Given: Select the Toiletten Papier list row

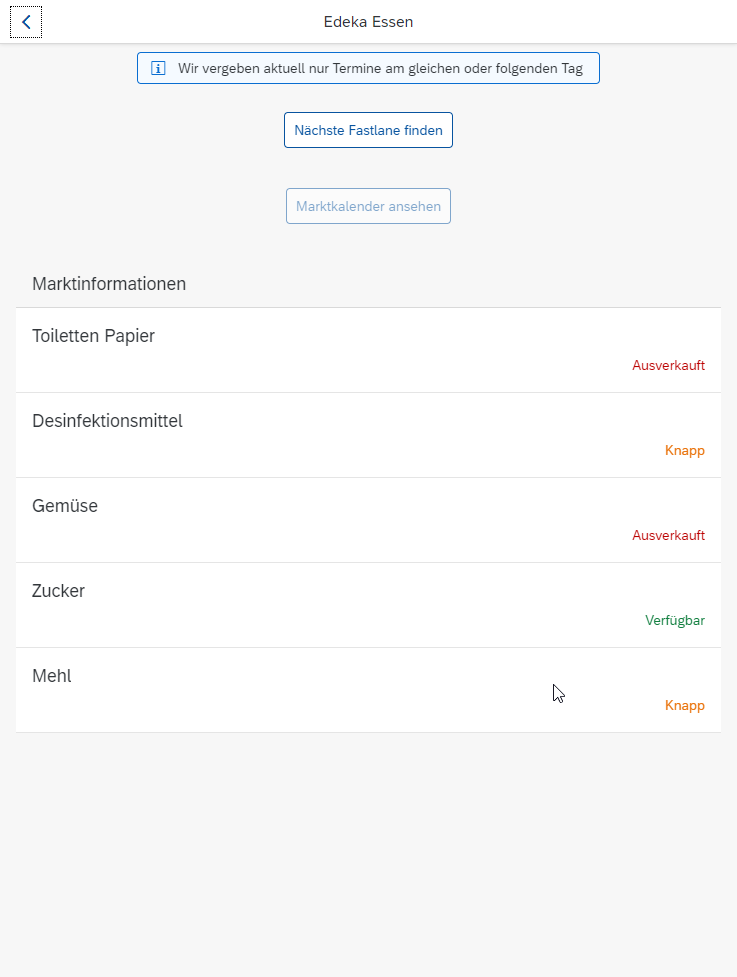Looking at the screenshot, I should coord(368,350).
